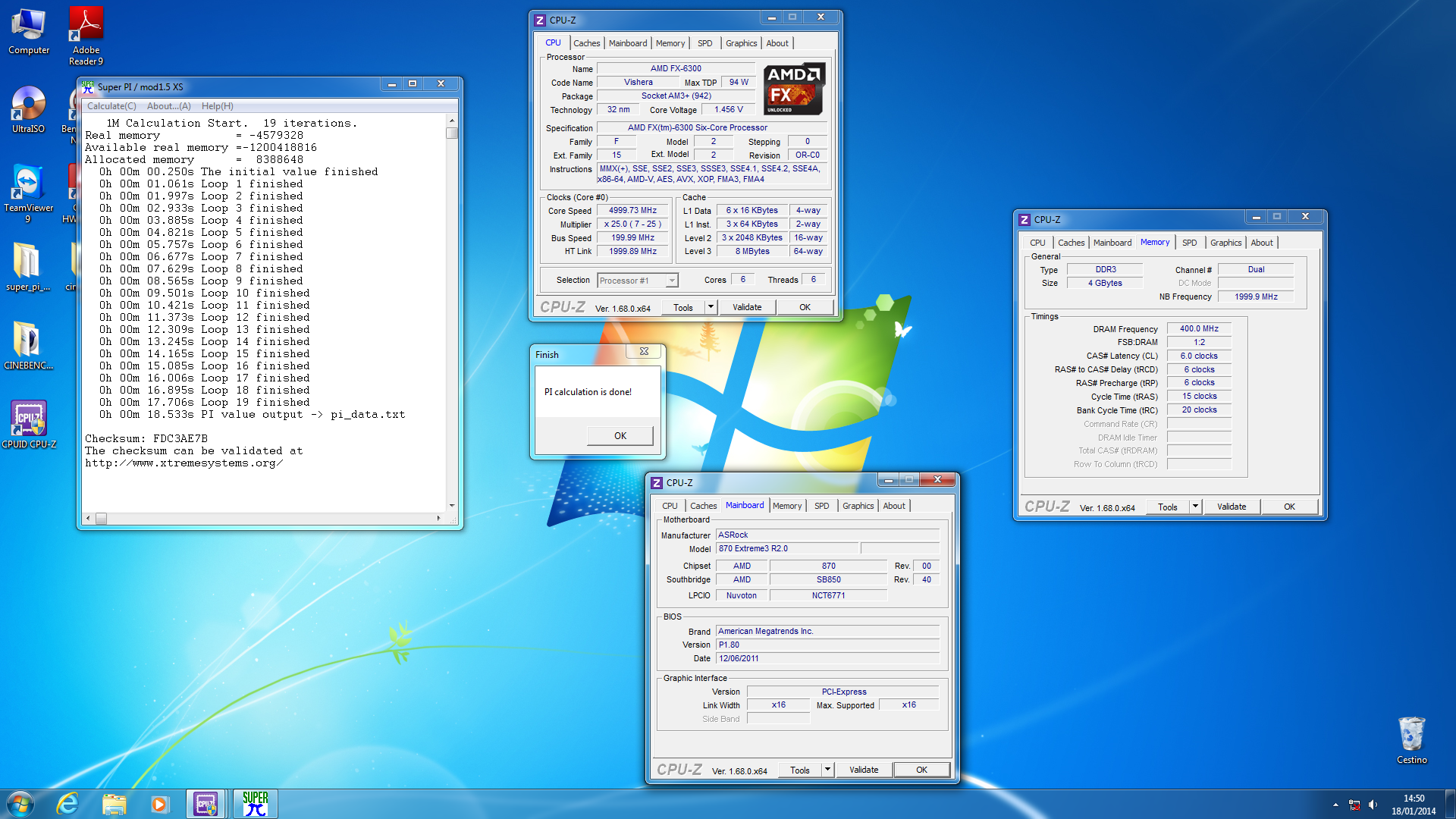Click Checksum: FDC3AE7B line in Super PI
Viewport: 1456px width, 819px height.
click(x=146, y=438)
